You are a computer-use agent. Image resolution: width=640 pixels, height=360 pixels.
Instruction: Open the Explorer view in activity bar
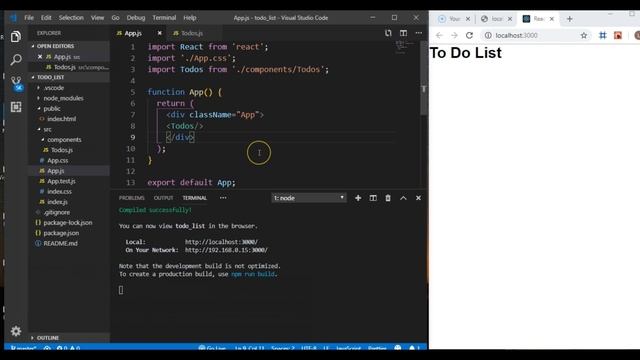(16, 37)
